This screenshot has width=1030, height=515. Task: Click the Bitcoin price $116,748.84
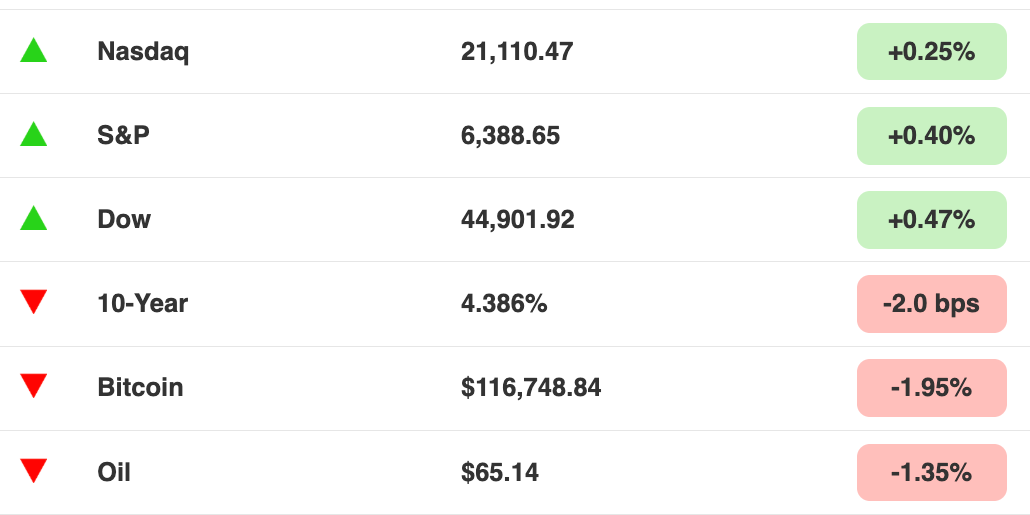pyautogui.click(x=531, y=388)
